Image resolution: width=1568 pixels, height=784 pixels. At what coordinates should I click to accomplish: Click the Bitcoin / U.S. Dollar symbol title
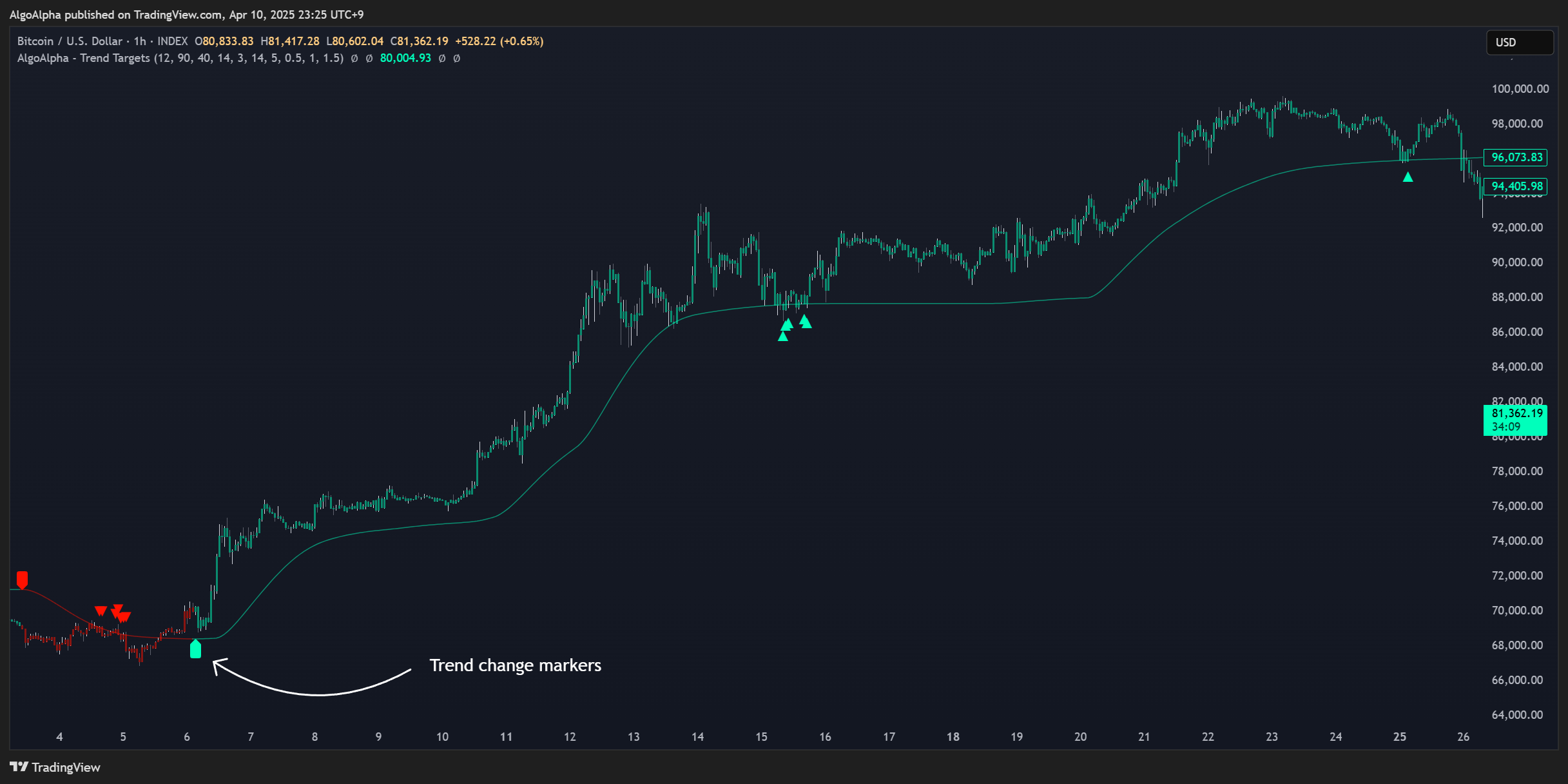70,41
